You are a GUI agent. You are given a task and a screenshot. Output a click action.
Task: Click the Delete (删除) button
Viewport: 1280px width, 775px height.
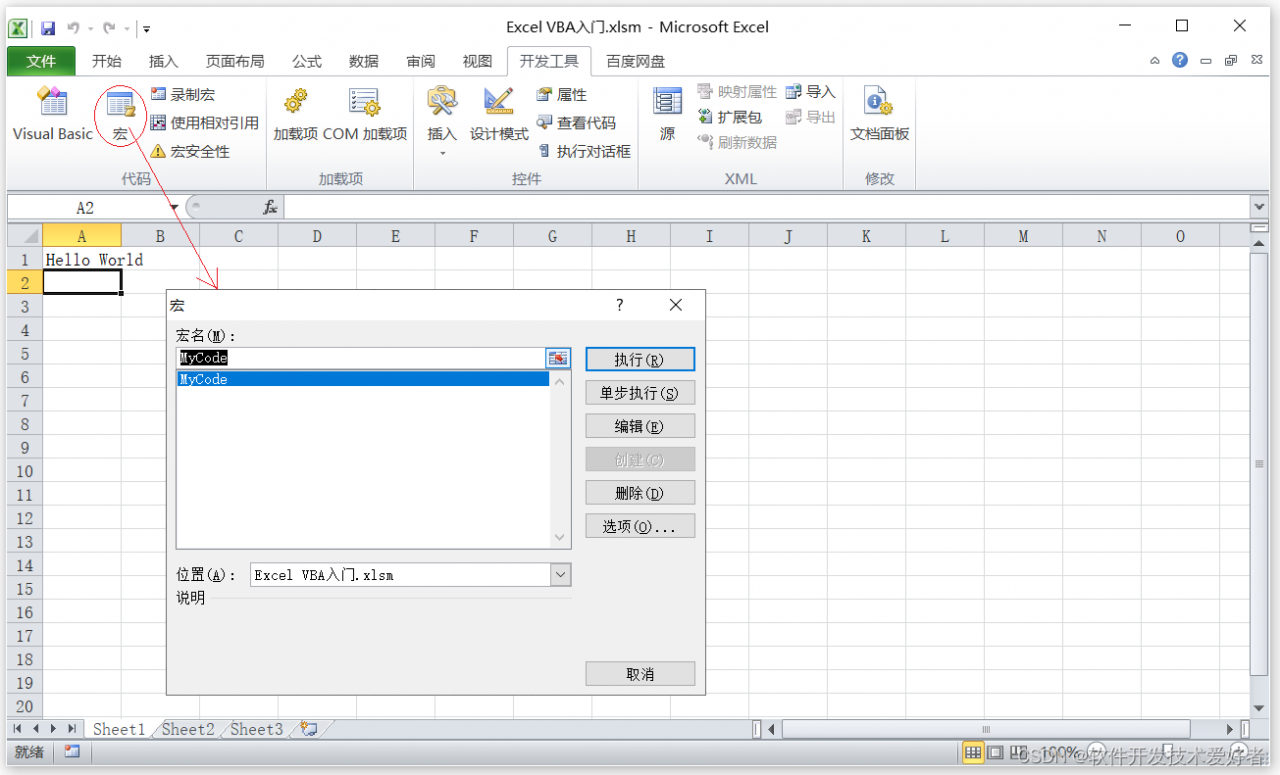[x=640, y=493]
